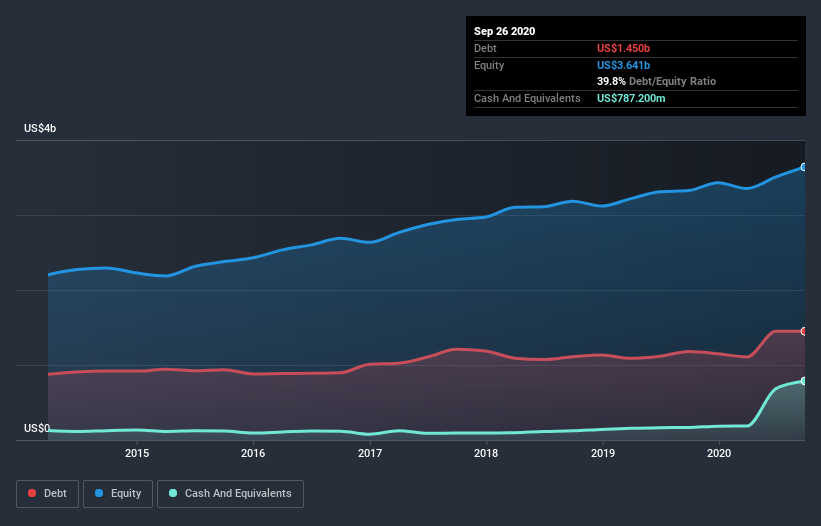Click the US$1.450b debt value

tap(623, 48)
